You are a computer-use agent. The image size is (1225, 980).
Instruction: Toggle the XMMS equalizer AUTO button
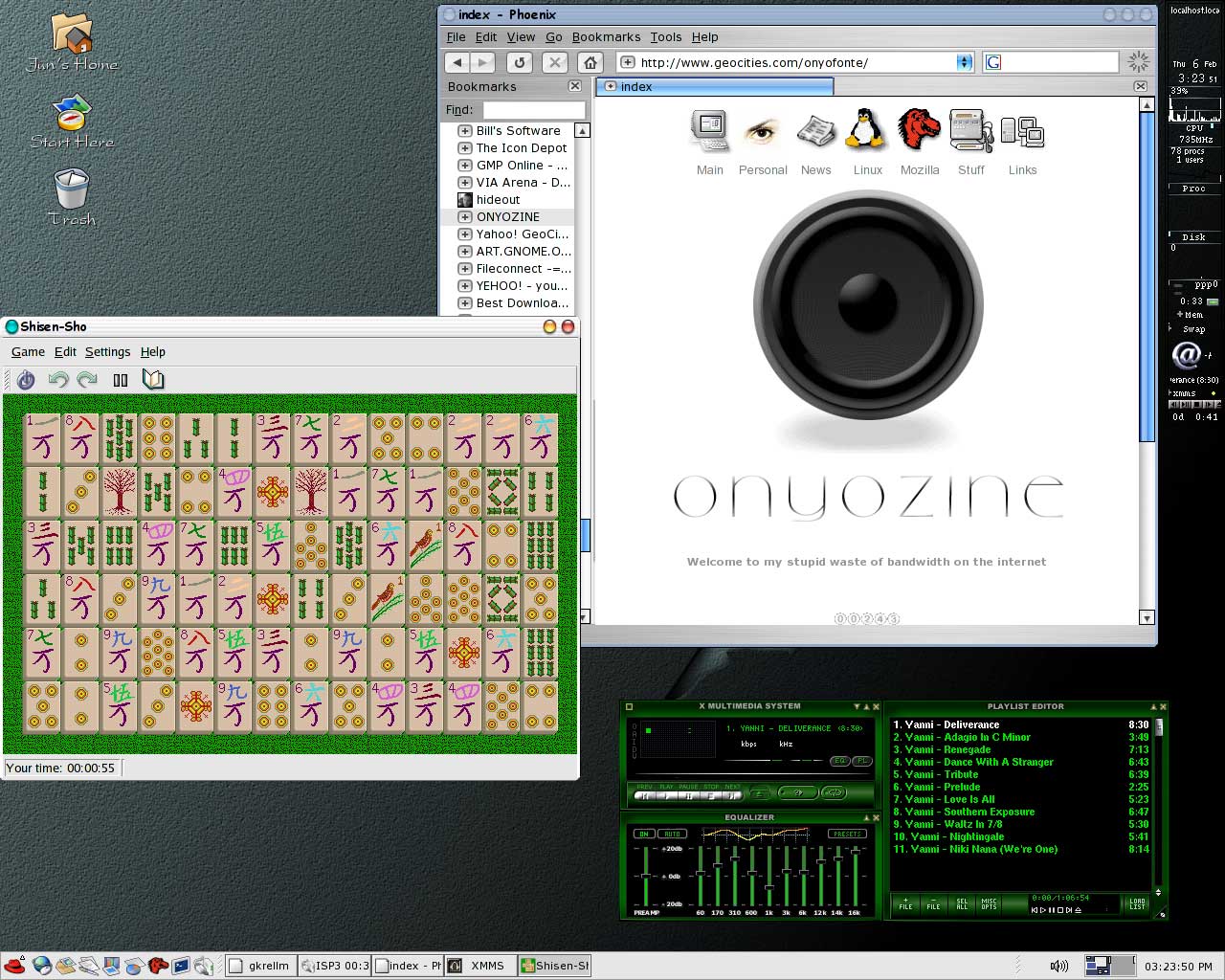(x=672, y=834)
